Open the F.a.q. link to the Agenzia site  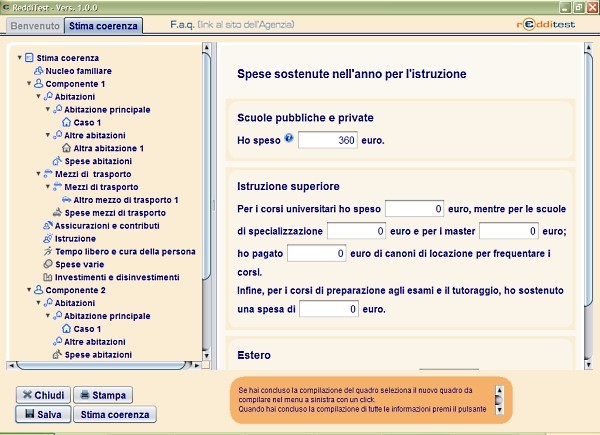coord(232,24)
